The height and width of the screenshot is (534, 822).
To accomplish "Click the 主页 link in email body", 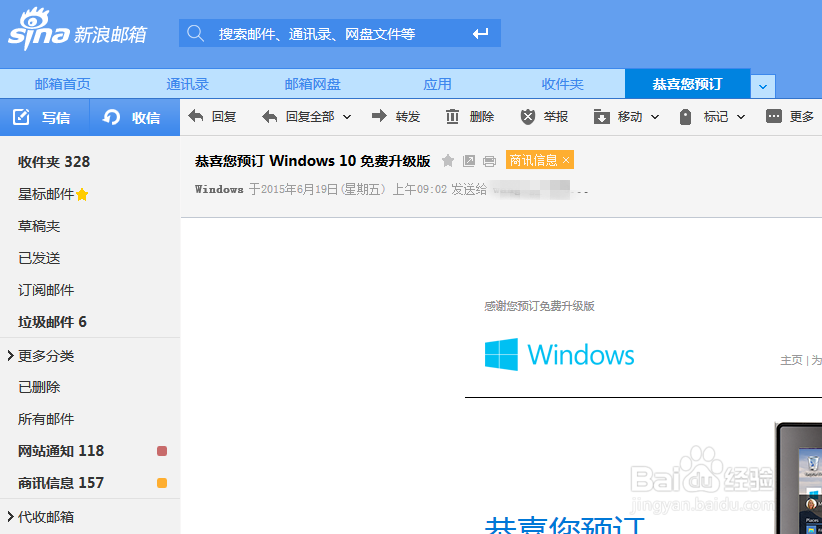I will click(791, 360).
